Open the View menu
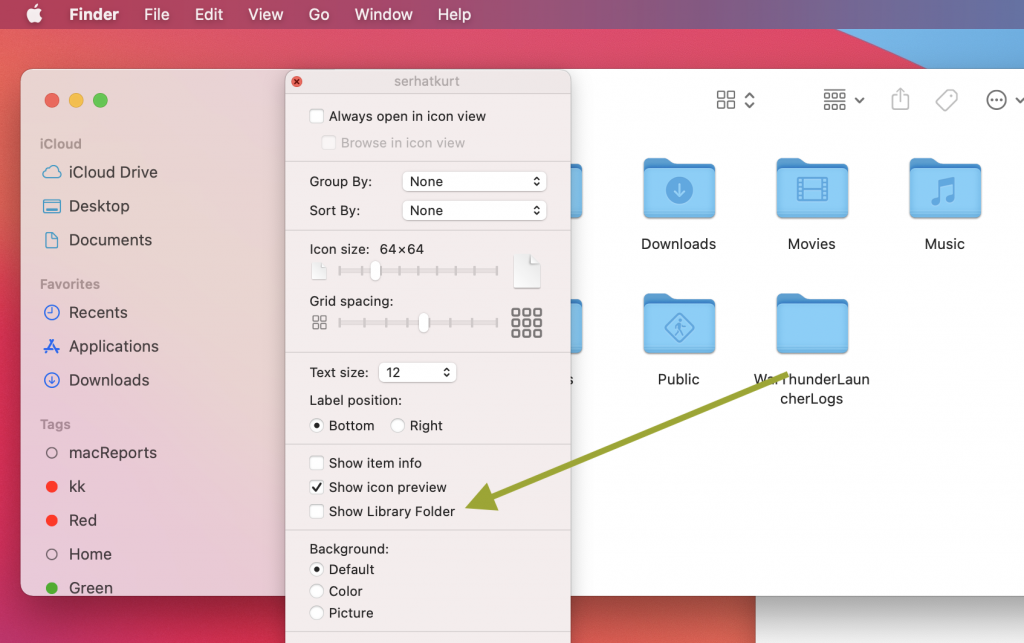1024x643 pixels. tap(266, 14)
